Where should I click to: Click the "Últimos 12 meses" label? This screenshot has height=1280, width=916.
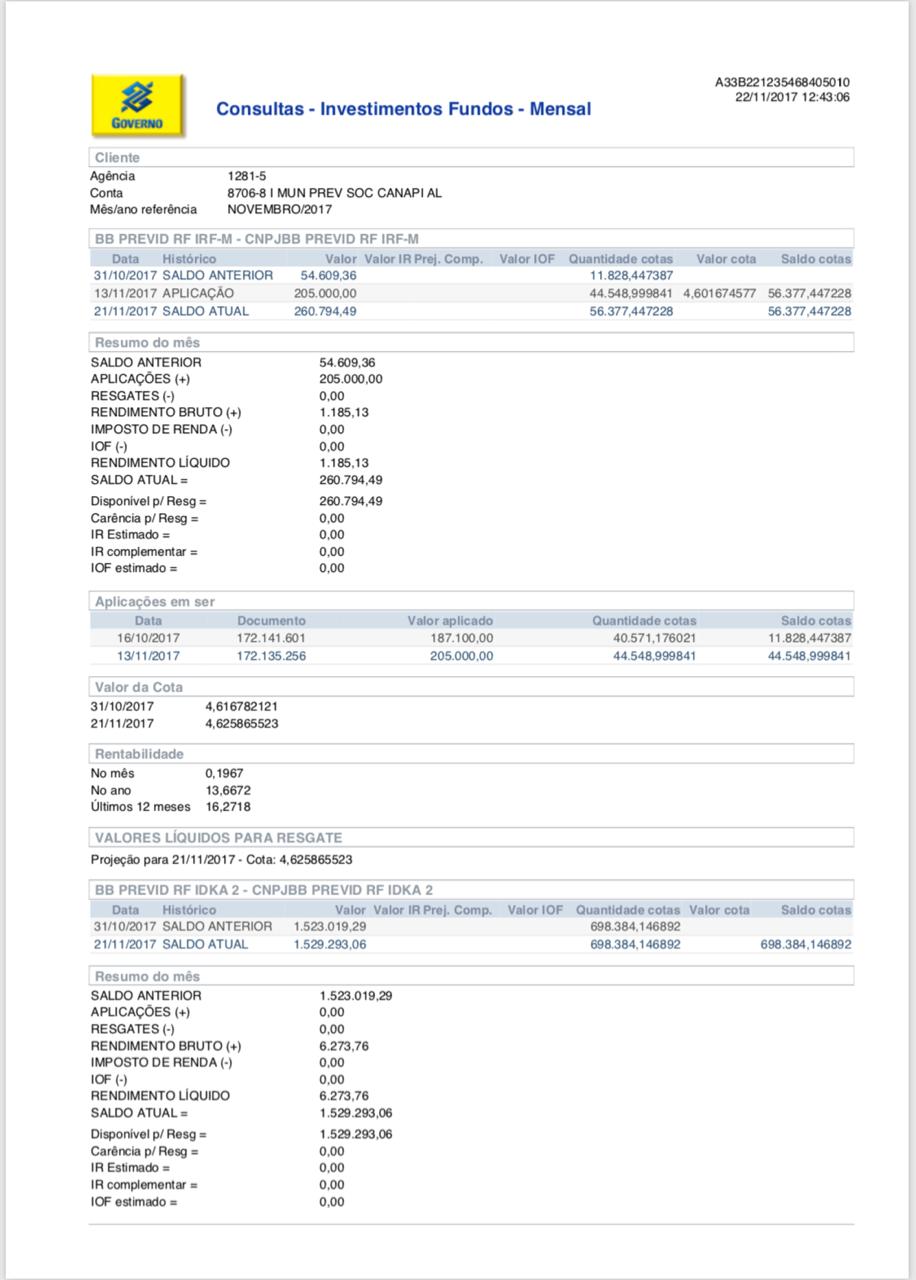coord(140,806)
